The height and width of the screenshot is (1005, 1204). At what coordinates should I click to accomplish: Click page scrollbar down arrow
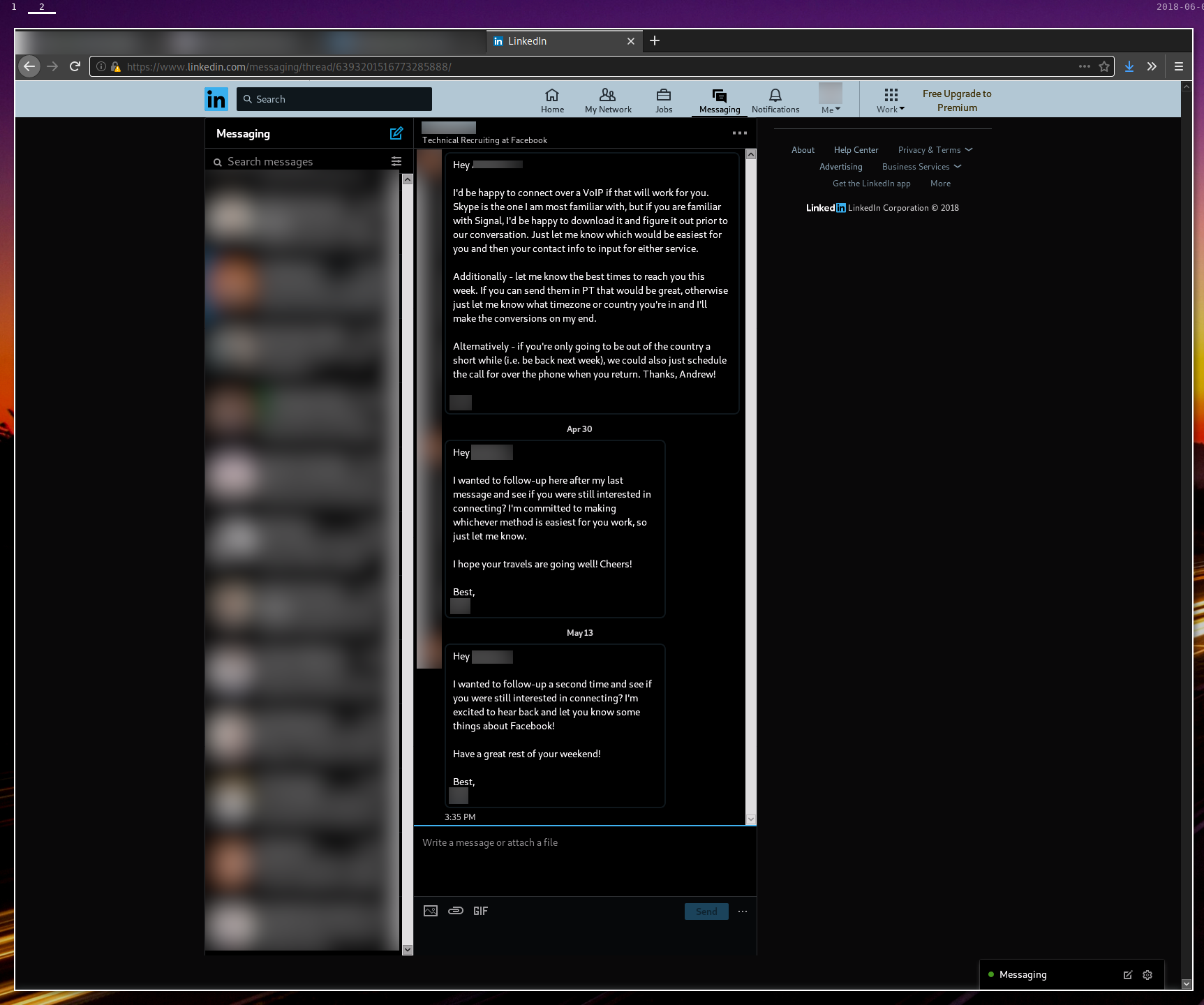click(x=1187, y=983)
